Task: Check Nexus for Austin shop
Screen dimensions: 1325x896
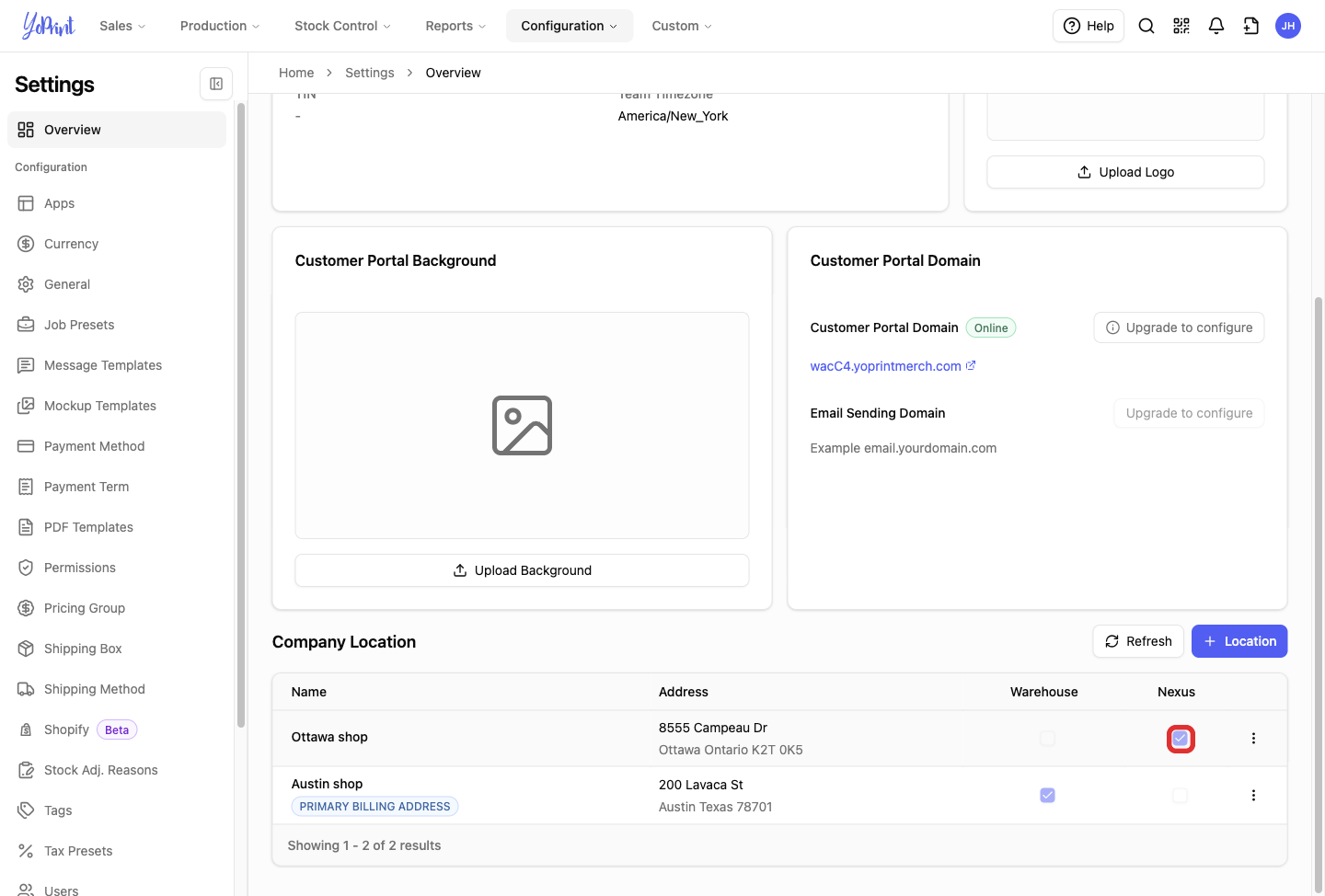Action: [x=1181, y=796]
